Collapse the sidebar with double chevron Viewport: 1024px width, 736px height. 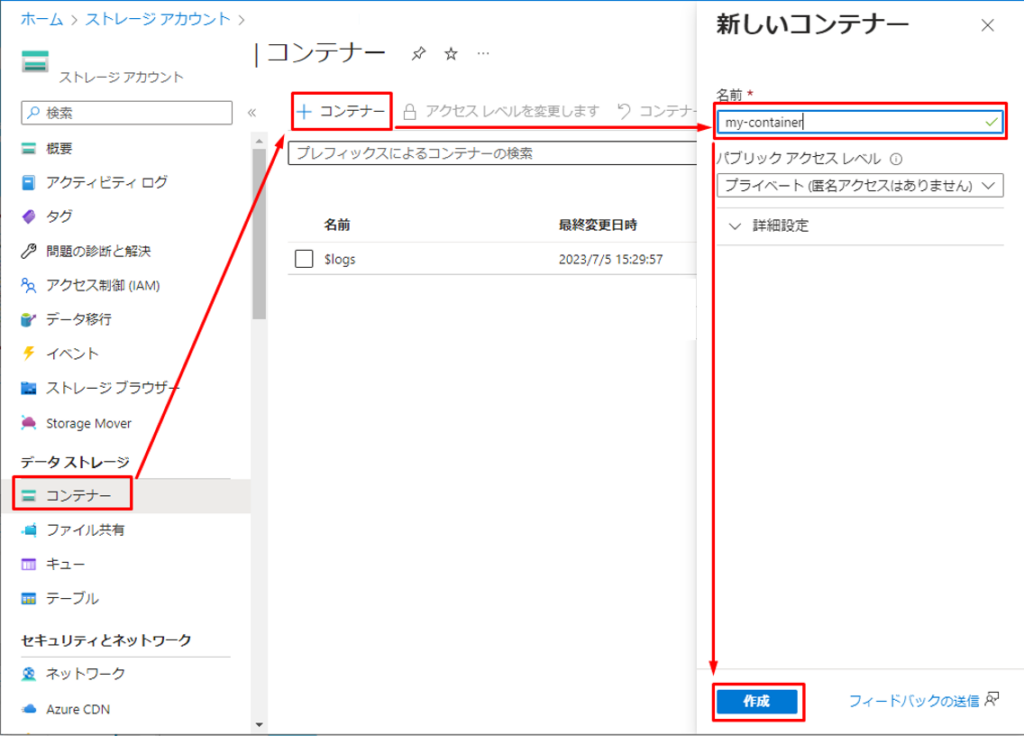coord(252,112)
